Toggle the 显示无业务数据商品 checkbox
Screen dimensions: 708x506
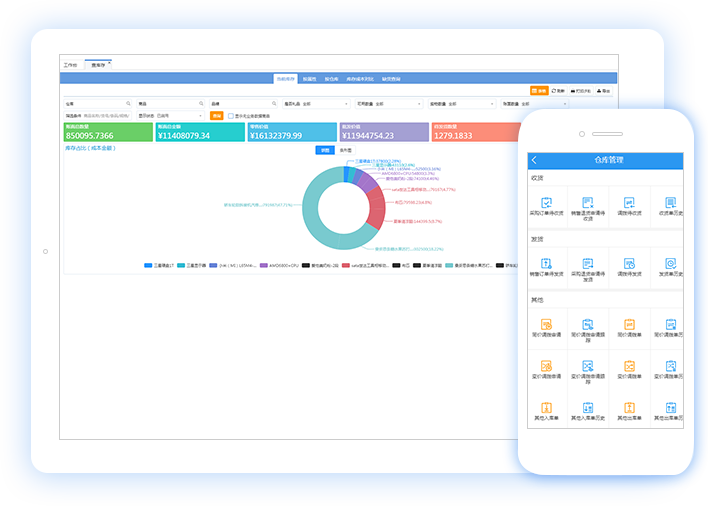(230, 115)
